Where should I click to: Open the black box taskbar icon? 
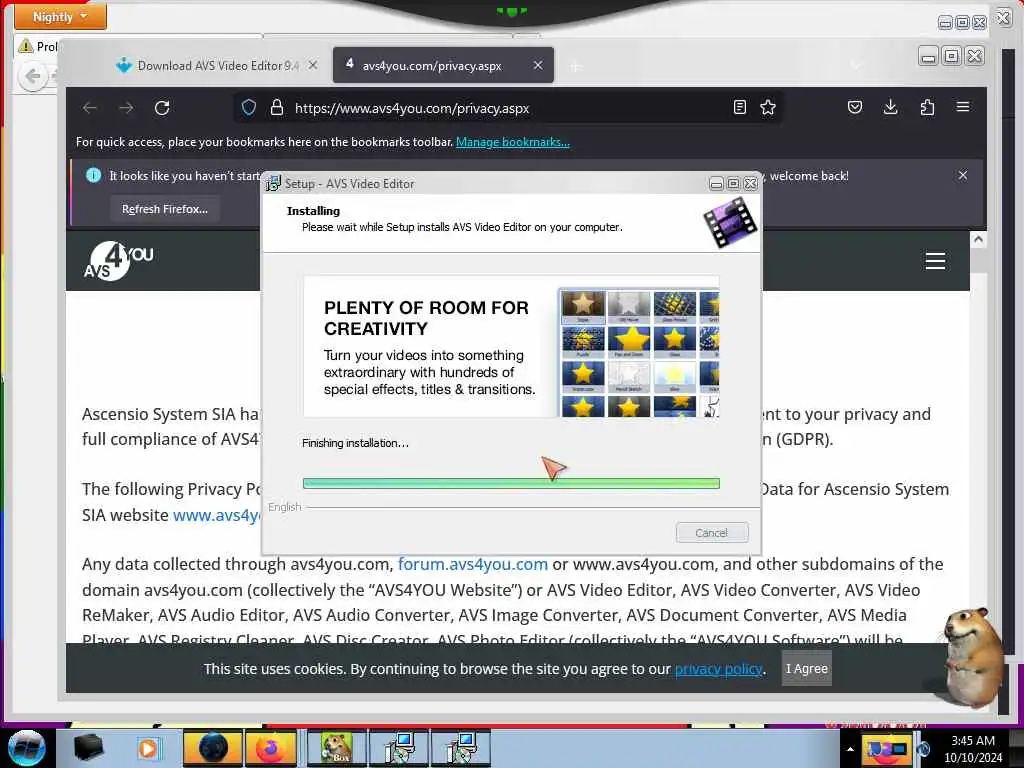[88, 748]
